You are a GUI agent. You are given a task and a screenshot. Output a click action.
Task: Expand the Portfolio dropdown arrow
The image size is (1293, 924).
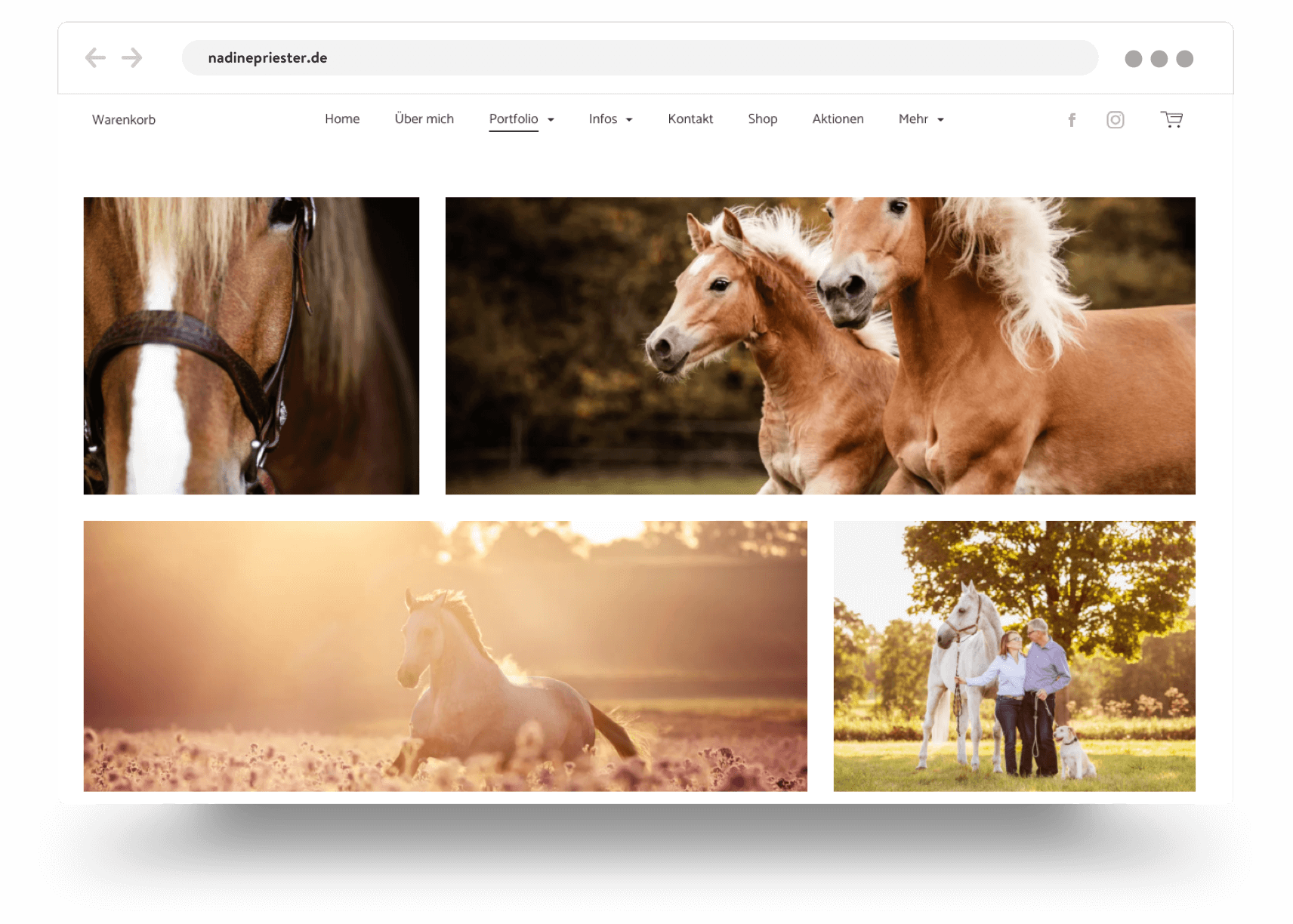click(x=551, y=120)
